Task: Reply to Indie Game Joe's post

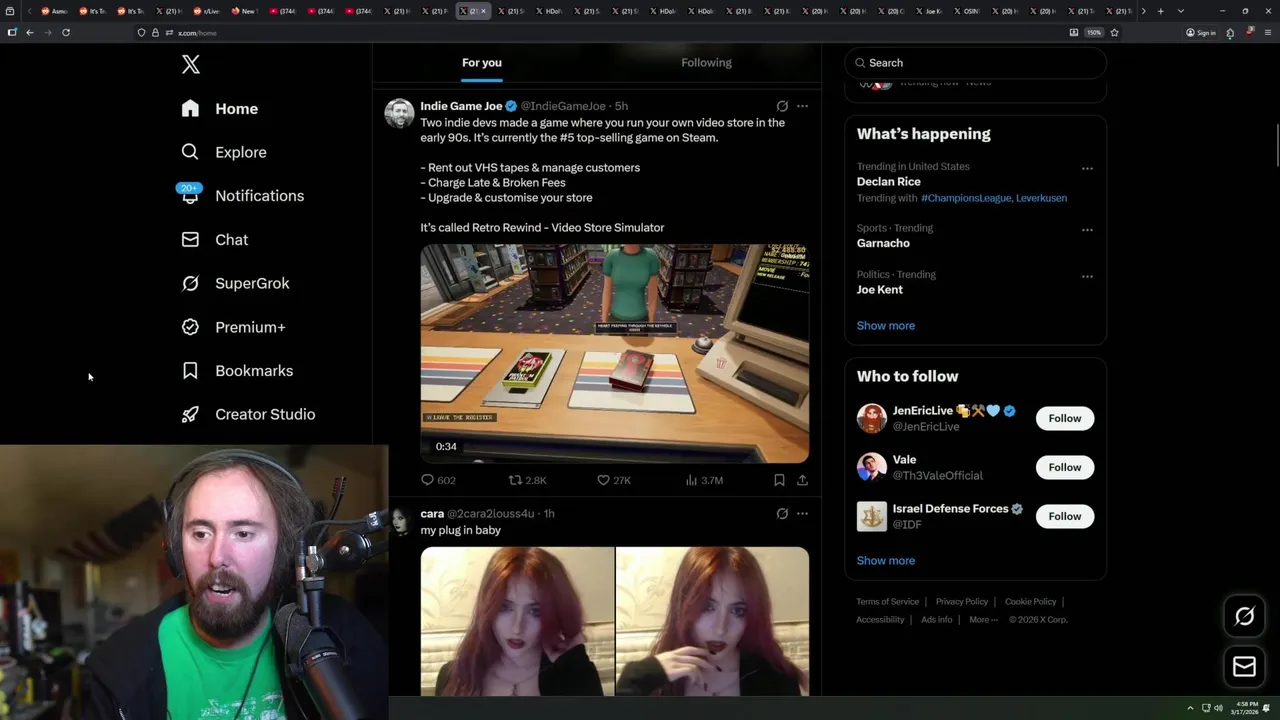Action: coord(438,480)
